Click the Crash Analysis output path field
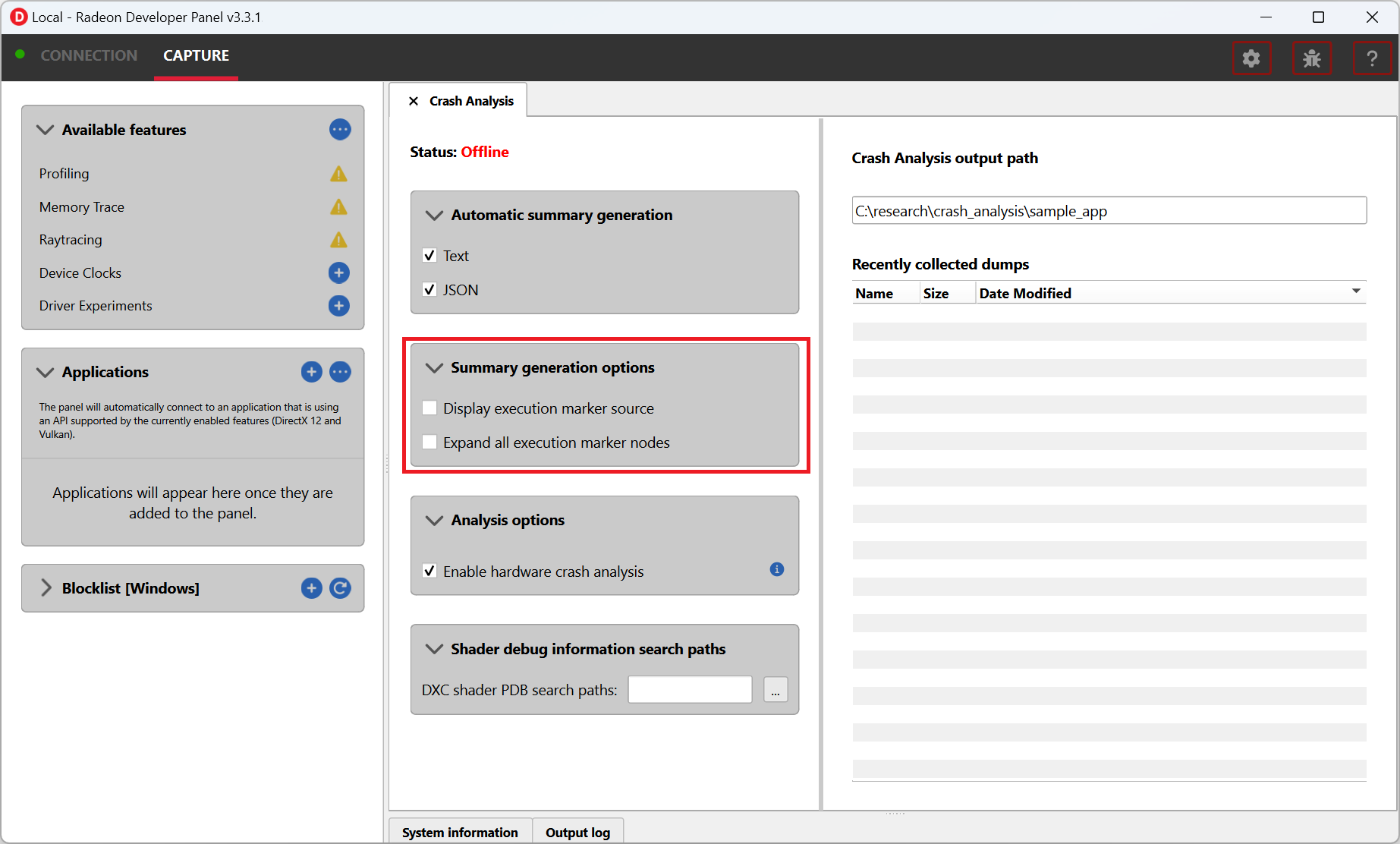 coord(1108,211)
